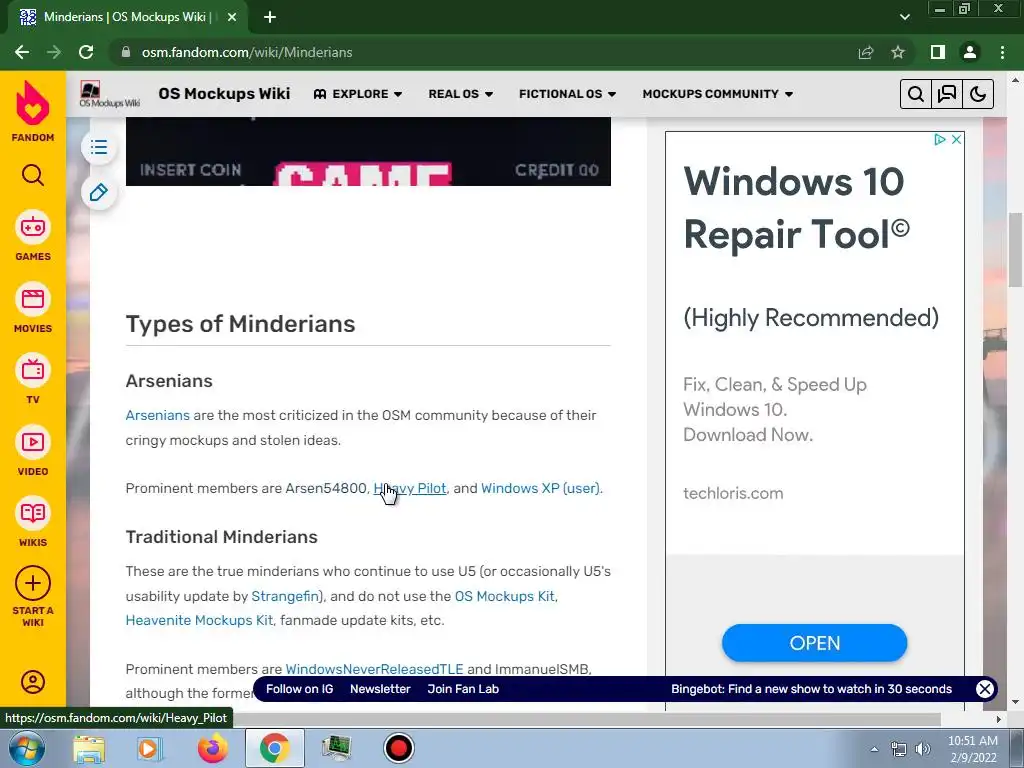
Task: Click the edit pencil icon
Action: (x=99, y=193)
